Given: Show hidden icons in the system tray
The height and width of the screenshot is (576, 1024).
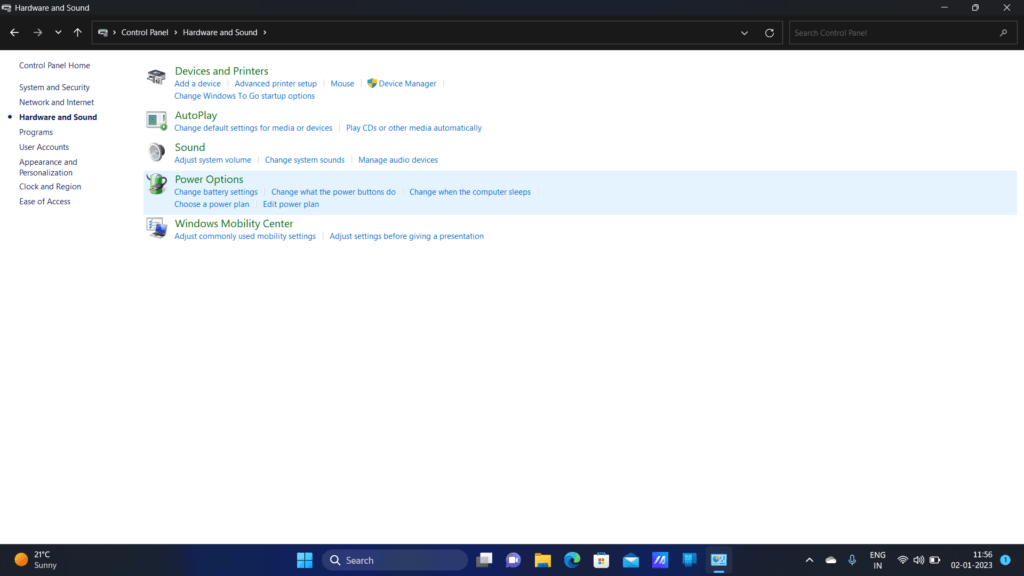Looking at the screenshot, I should pos(809,560).
